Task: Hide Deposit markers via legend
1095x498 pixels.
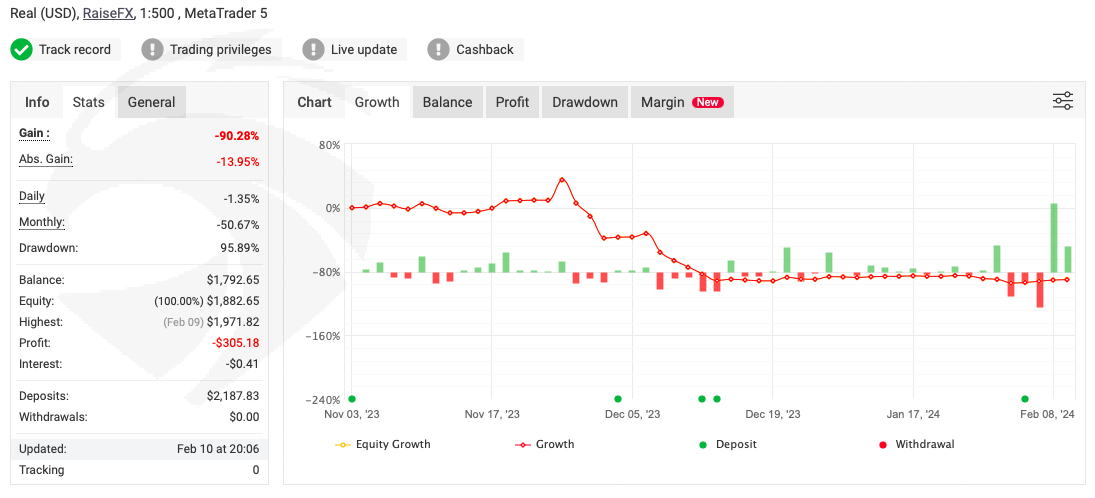Action: 726,444
